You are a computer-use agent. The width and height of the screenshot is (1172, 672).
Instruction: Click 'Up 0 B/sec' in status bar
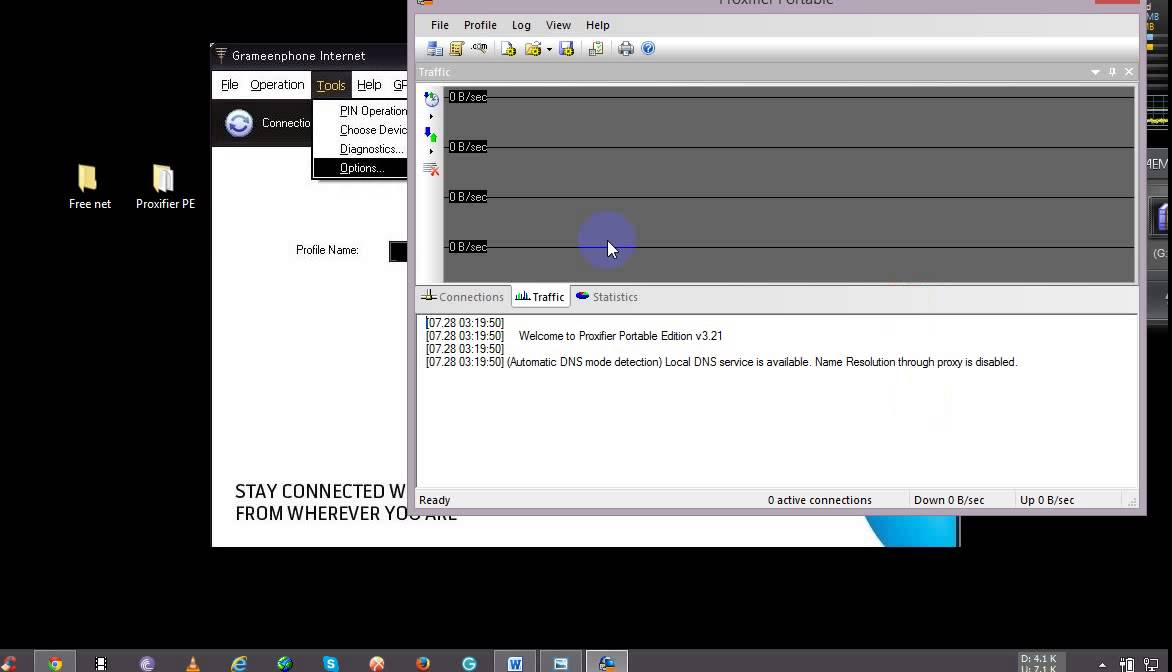1046,500
